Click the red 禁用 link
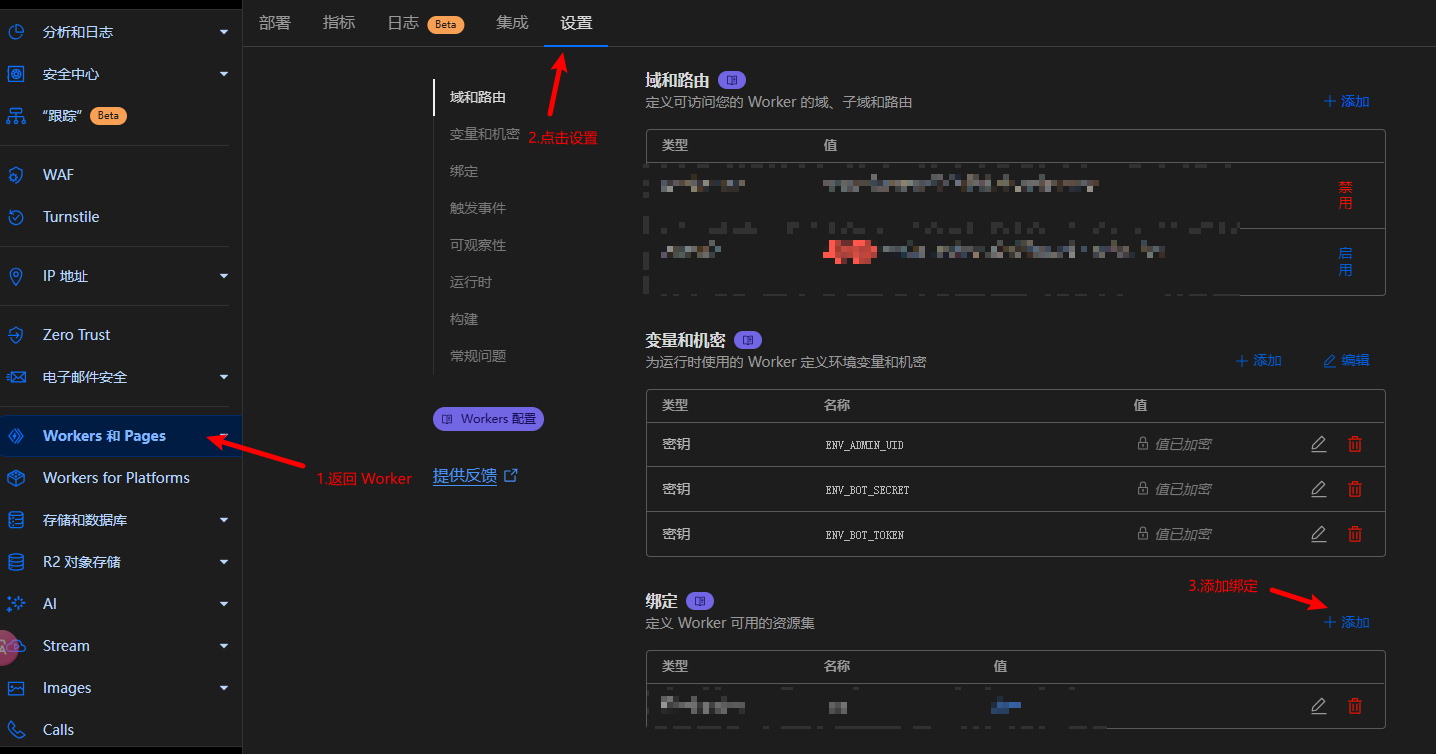 click(1345, 195)
